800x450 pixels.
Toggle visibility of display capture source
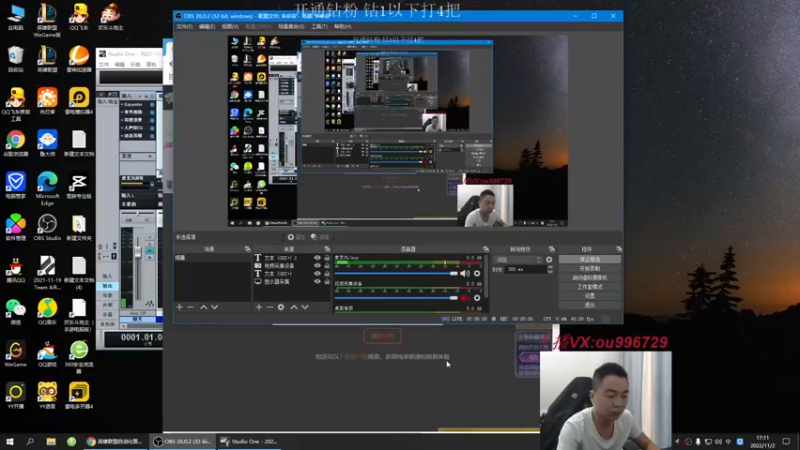(x=317, y=282)
